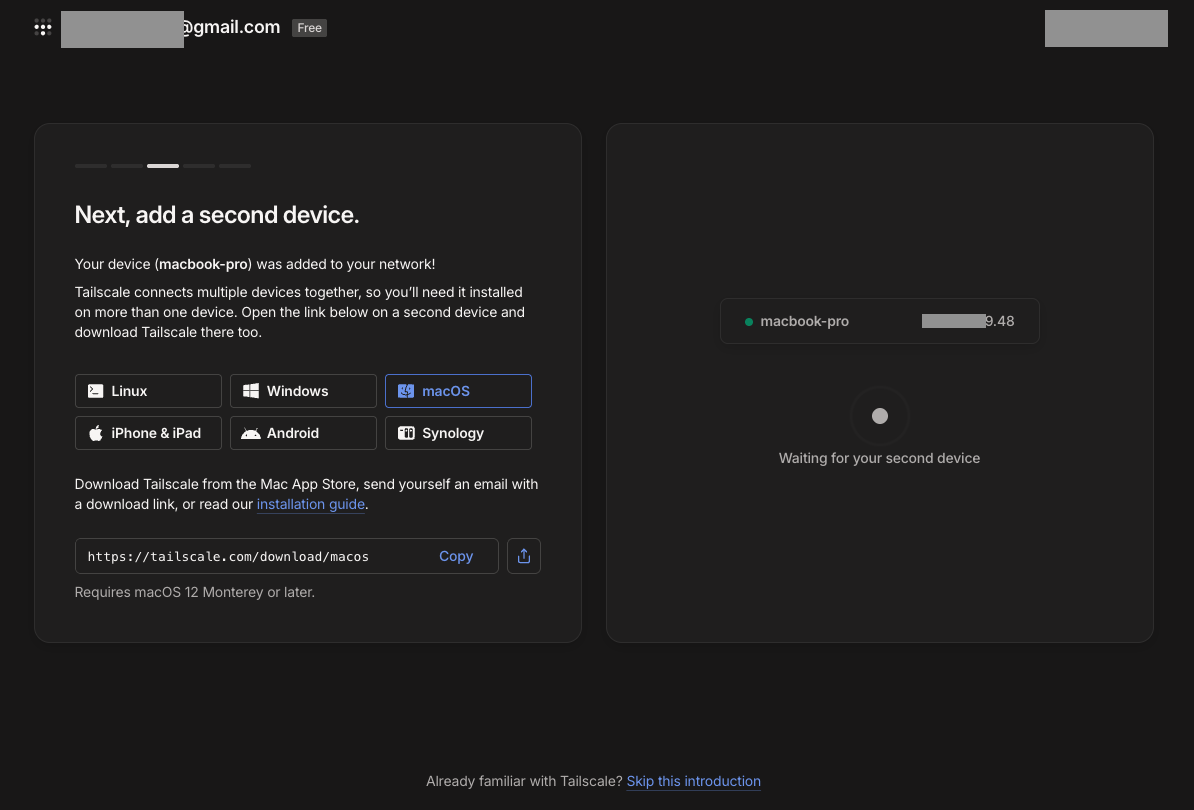Click the Free plan badge

click(x=309, y=27)
